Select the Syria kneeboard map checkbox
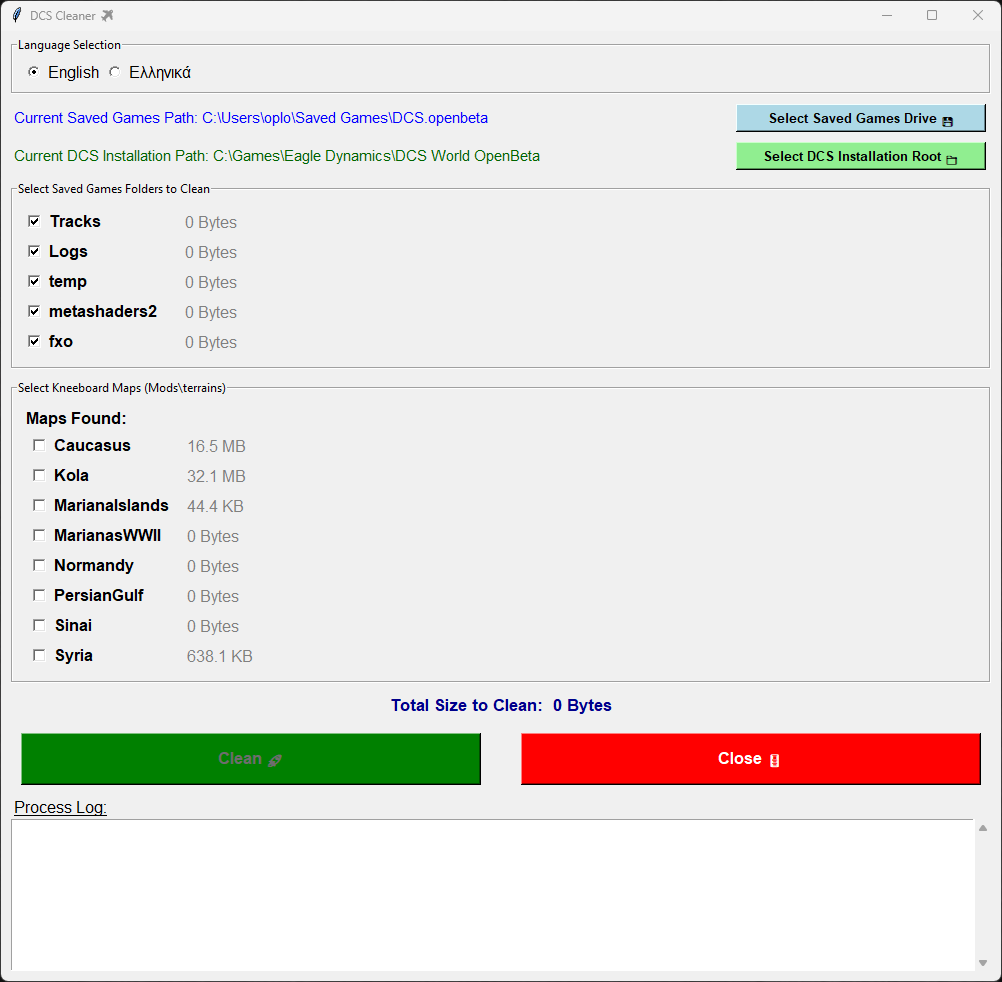 click(x=38, y=654)
